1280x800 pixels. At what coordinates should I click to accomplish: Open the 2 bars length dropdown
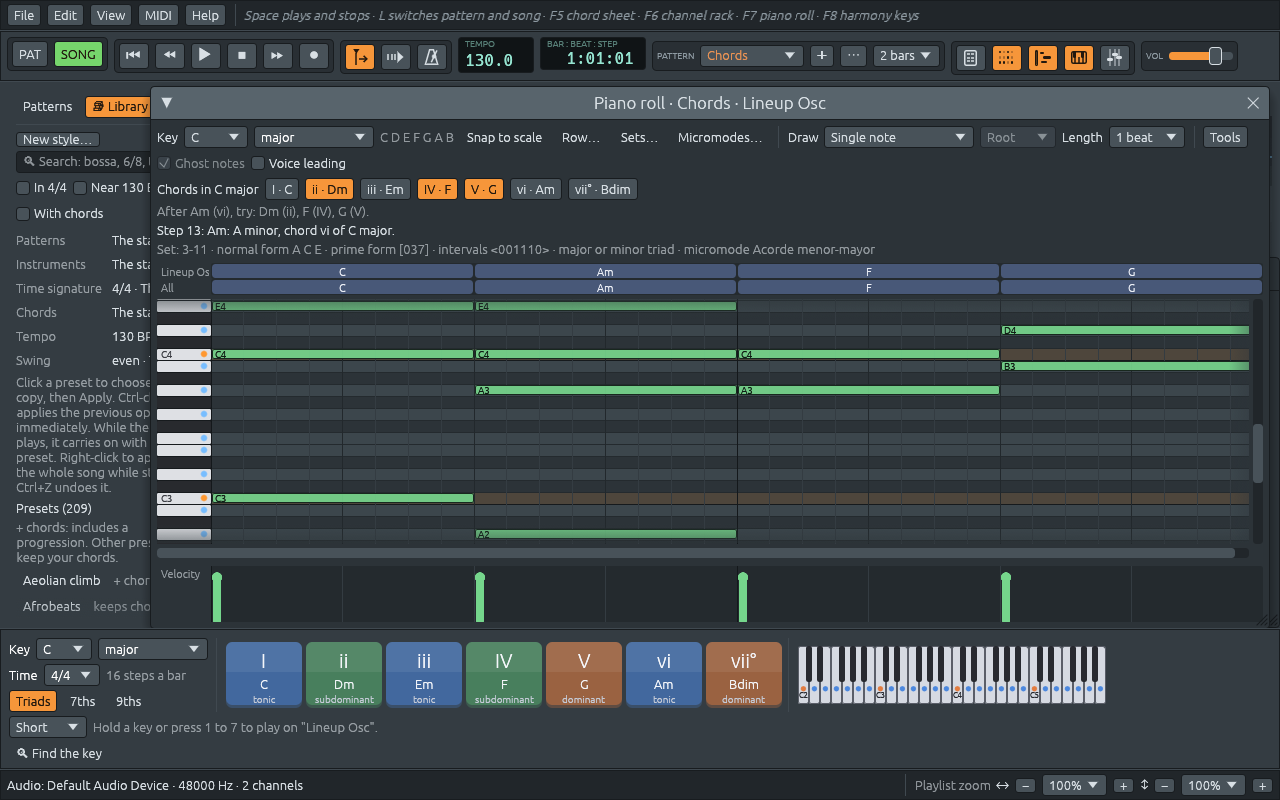tap(907, 56)
